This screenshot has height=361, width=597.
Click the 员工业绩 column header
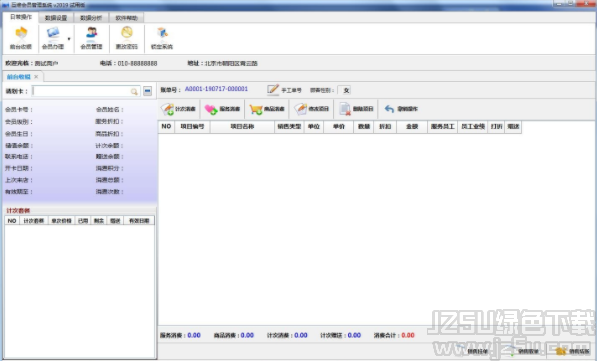pyautogui.click(x=473, y=126)
